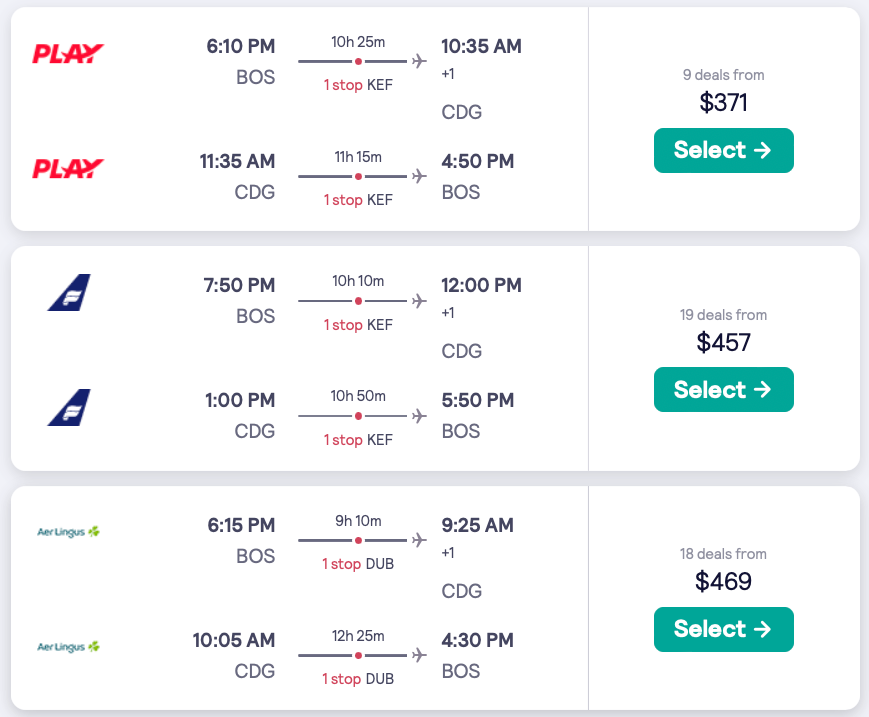Click Icelandair logo on the 7:50 PM flight
The width and height of the screenshot is (869, 717).
click(69, 292)
